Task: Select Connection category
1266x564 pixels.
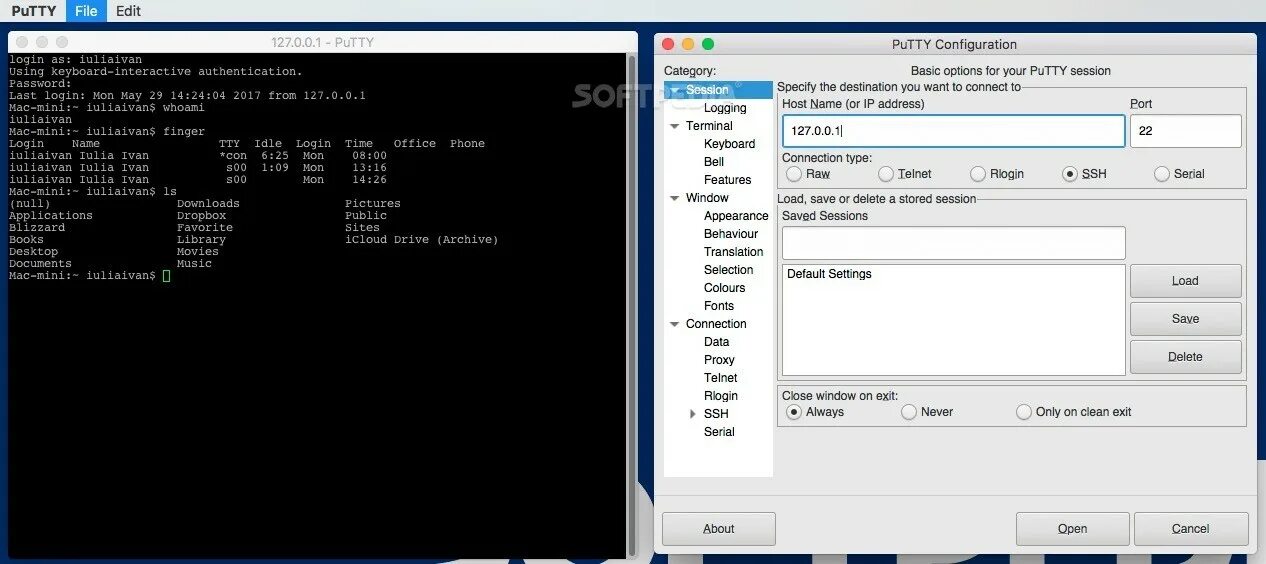Action: pos(716,324)
